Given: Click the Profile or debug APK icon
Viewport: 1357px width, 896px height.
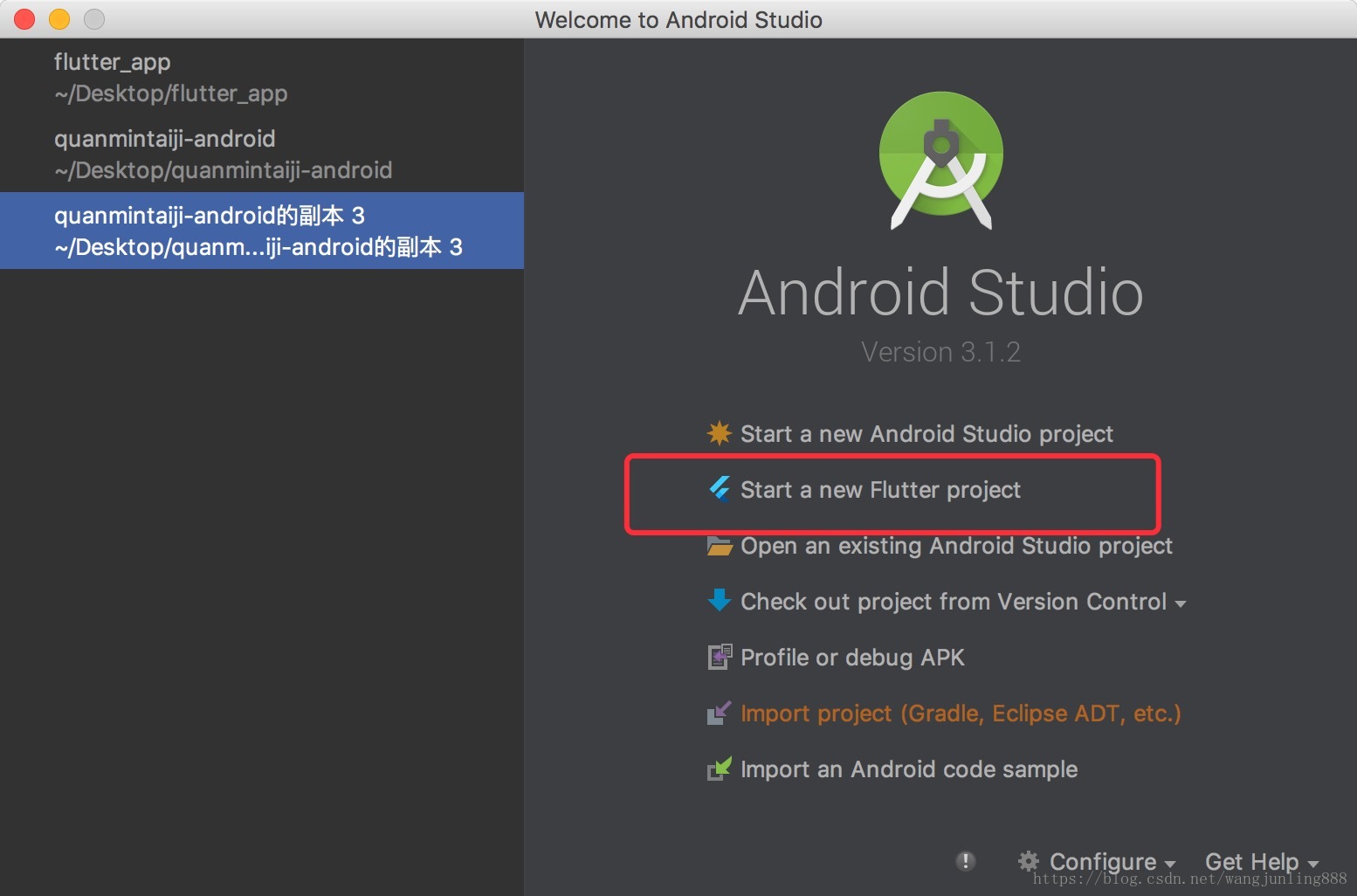Looking at the screenshot, I should click(720, 657).
